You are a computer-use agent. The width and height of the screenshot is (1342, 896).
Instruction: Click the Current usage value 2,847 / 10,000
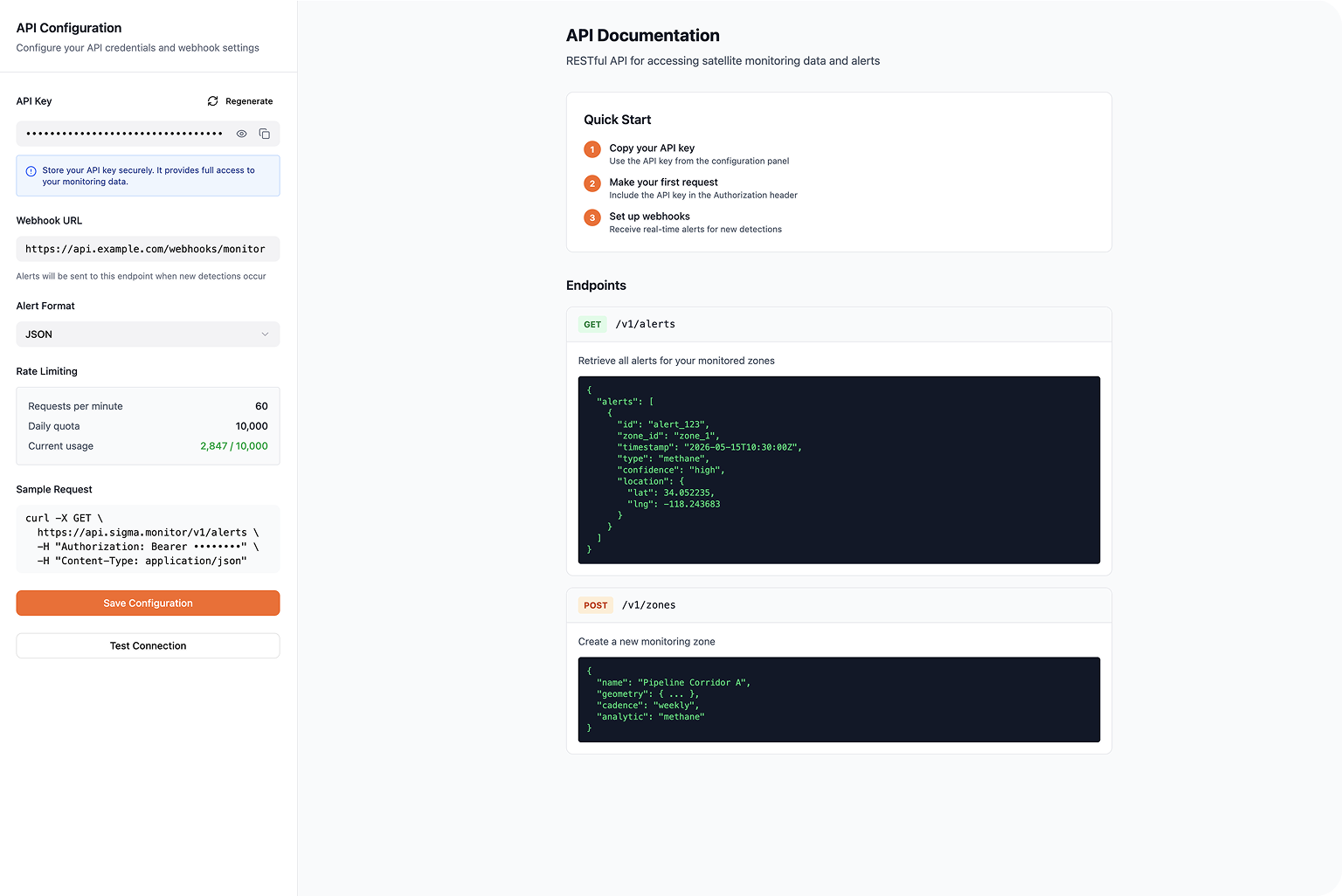coord(234,446)
